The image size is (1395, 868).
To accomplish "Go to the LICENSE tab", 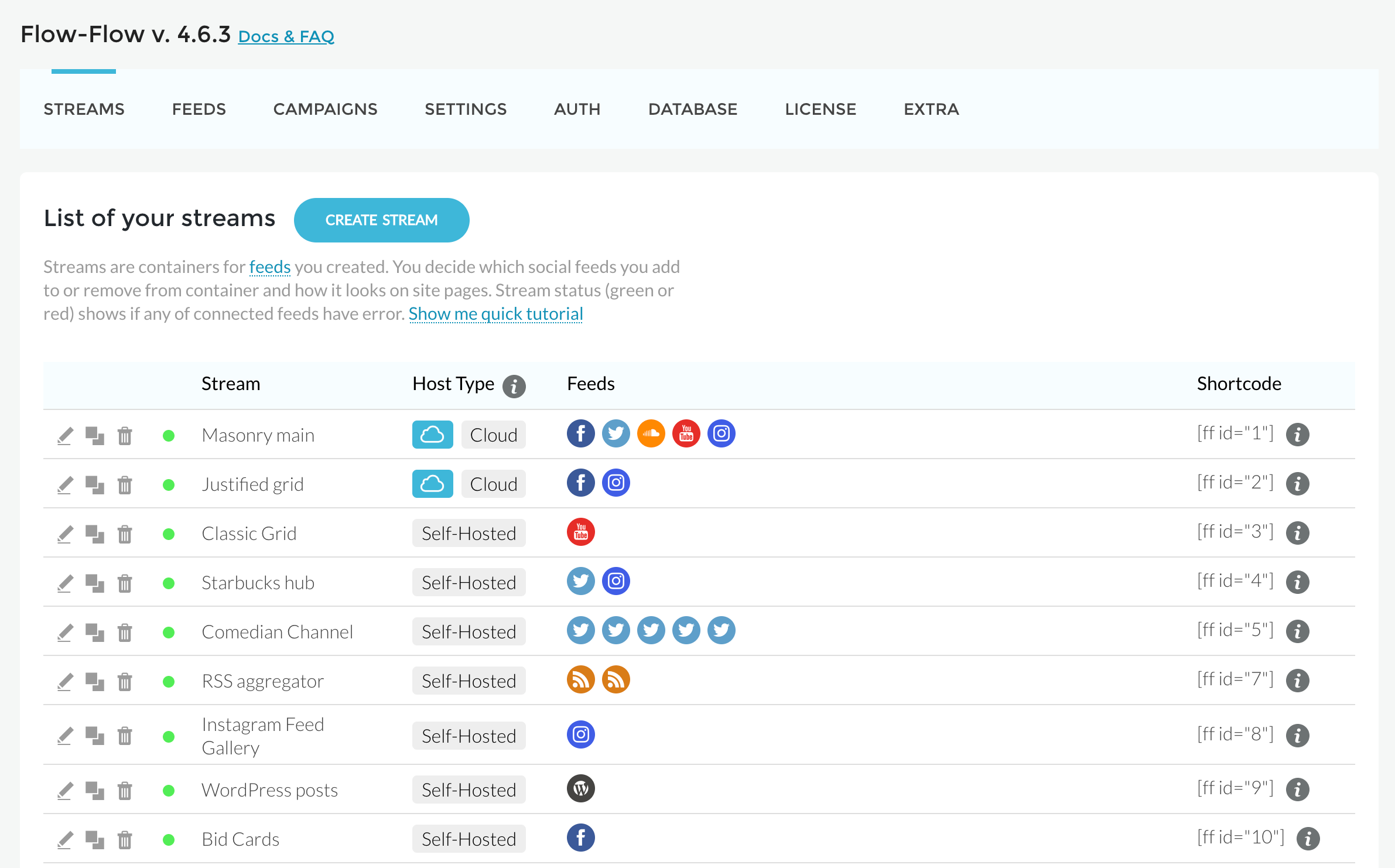I will 820,110.
